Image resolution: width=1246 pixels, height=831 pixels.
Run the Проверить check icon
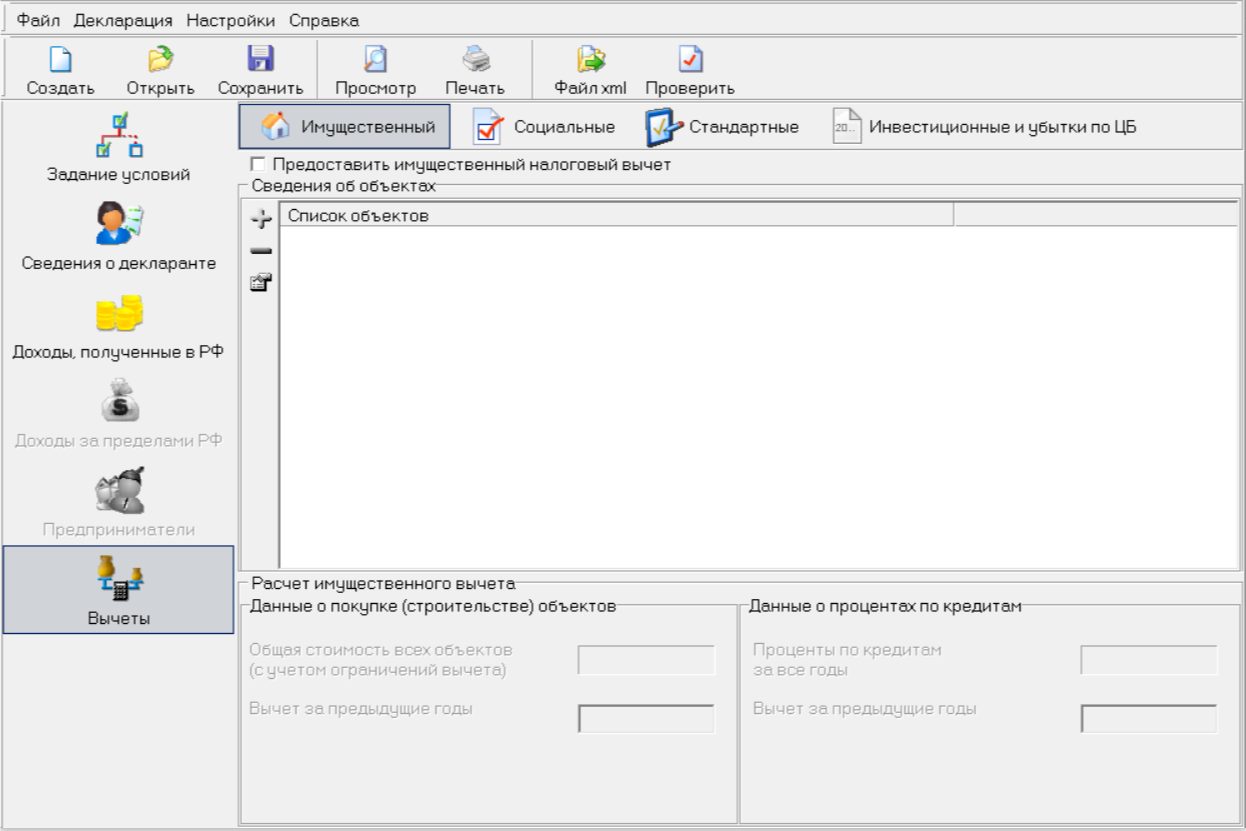[690, 60]
